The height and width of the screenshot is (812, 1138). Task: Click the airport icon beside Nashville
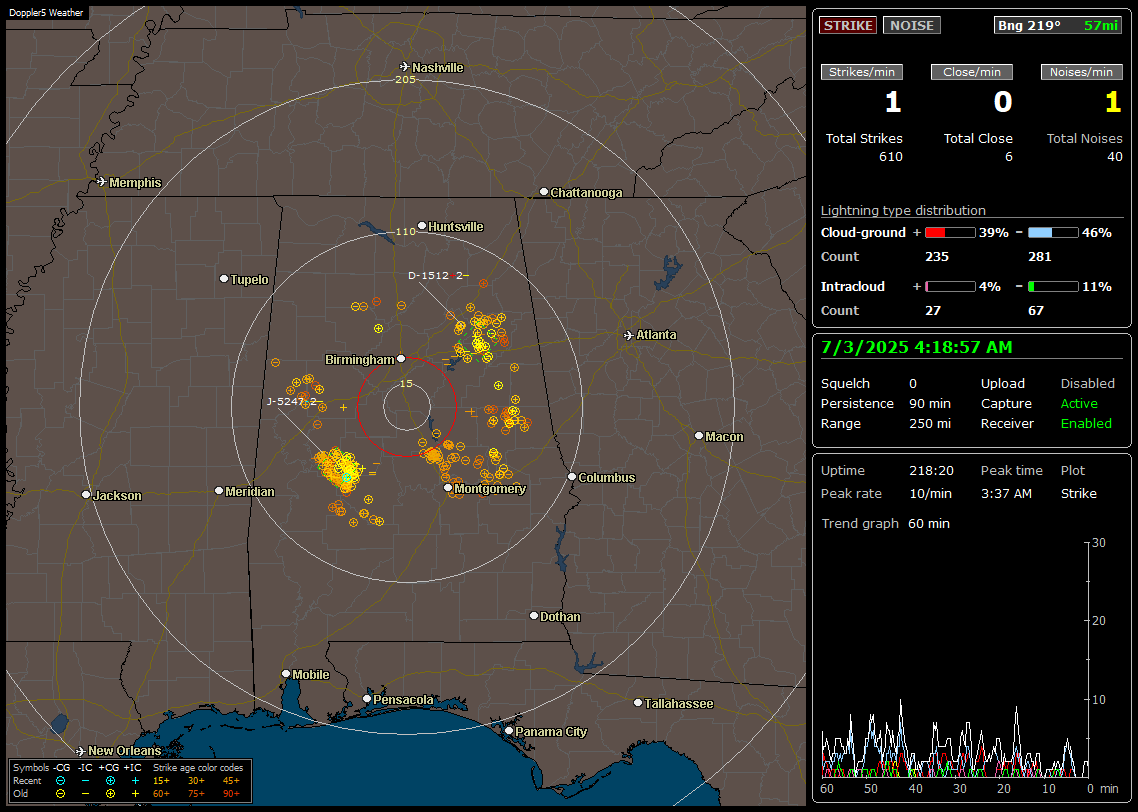[x=404, y=67]
